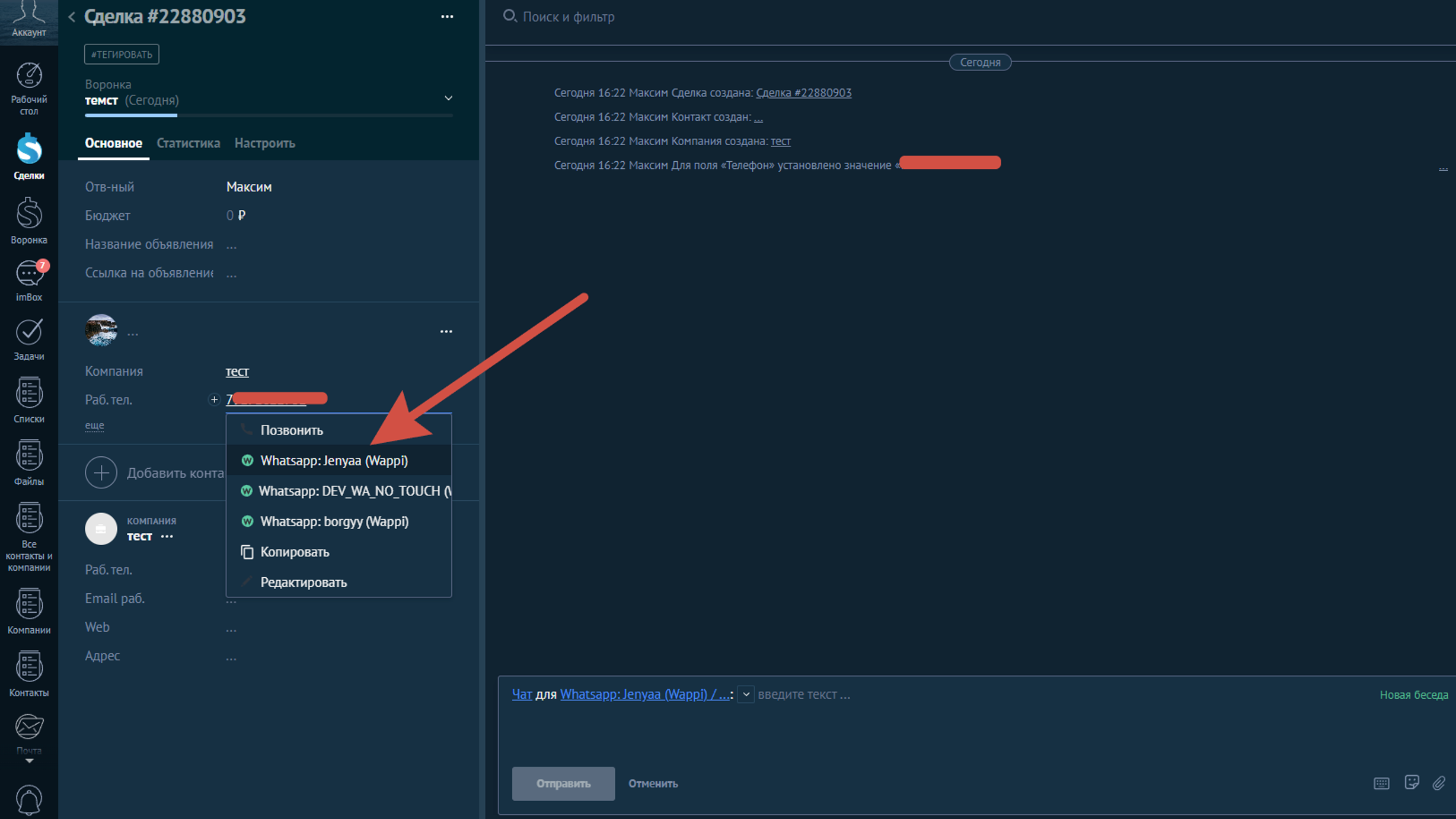Click the pipeline stage progress bar
This screenshot has width=1456, height=819.
point(269,115)
